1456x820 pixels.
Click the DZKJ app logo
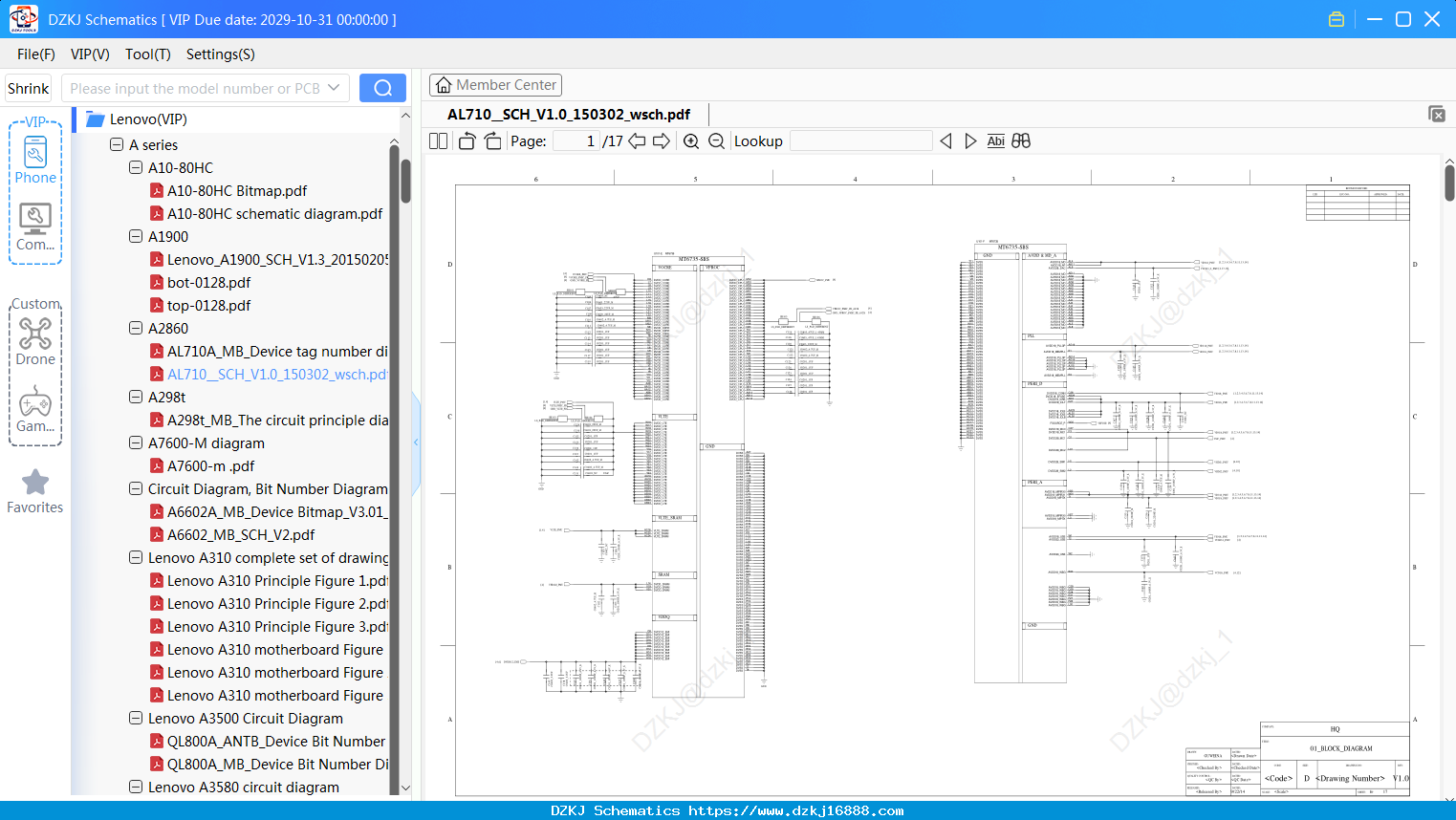click(23, 19)
